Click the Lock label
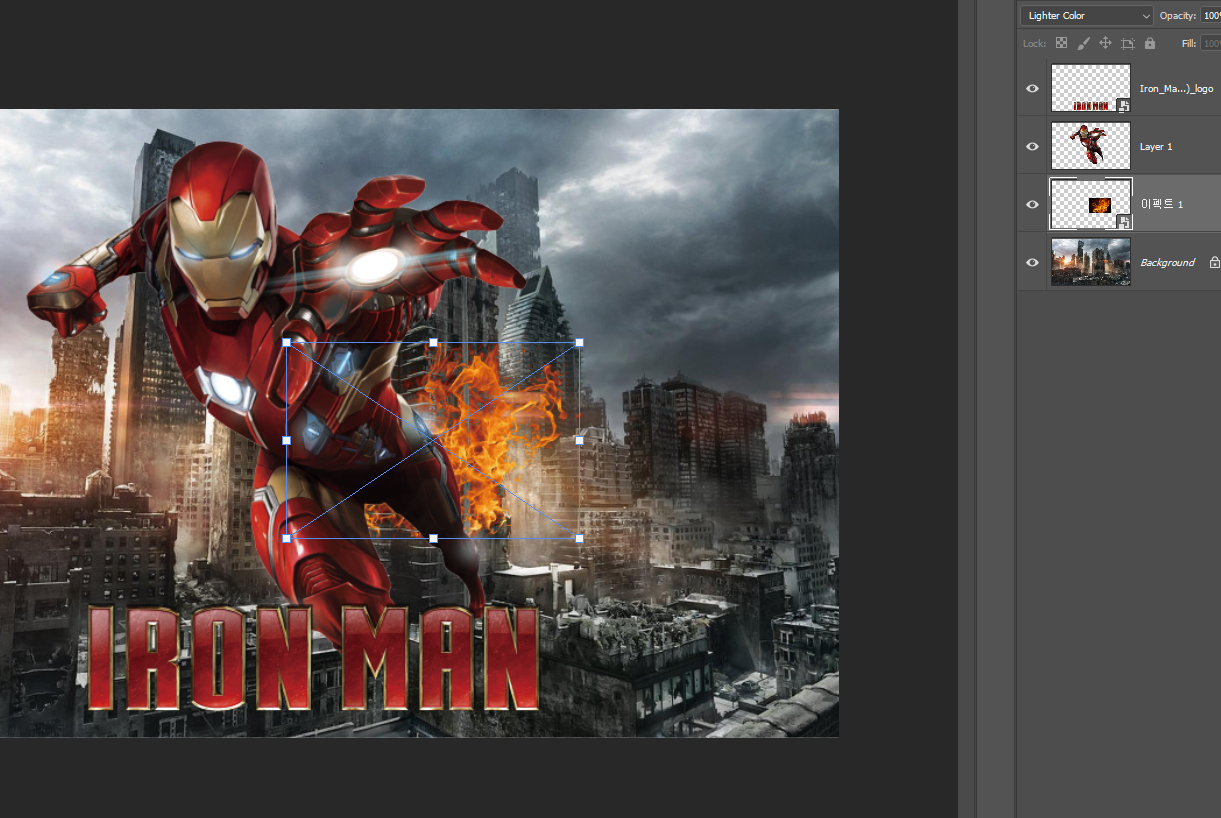The height and width of the screenshot is (818, 1221). tap(1034, 43)
